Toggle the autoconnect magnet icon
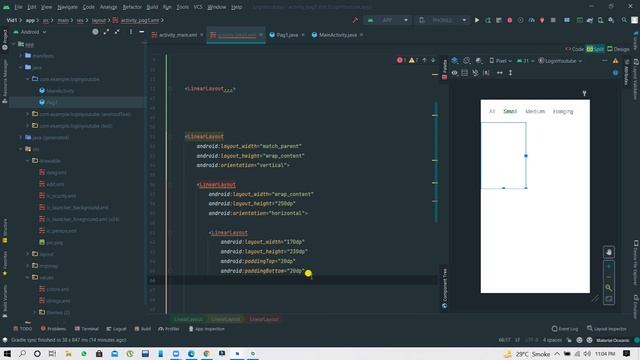This screenshot has height=360, width=640. (475, 73)
